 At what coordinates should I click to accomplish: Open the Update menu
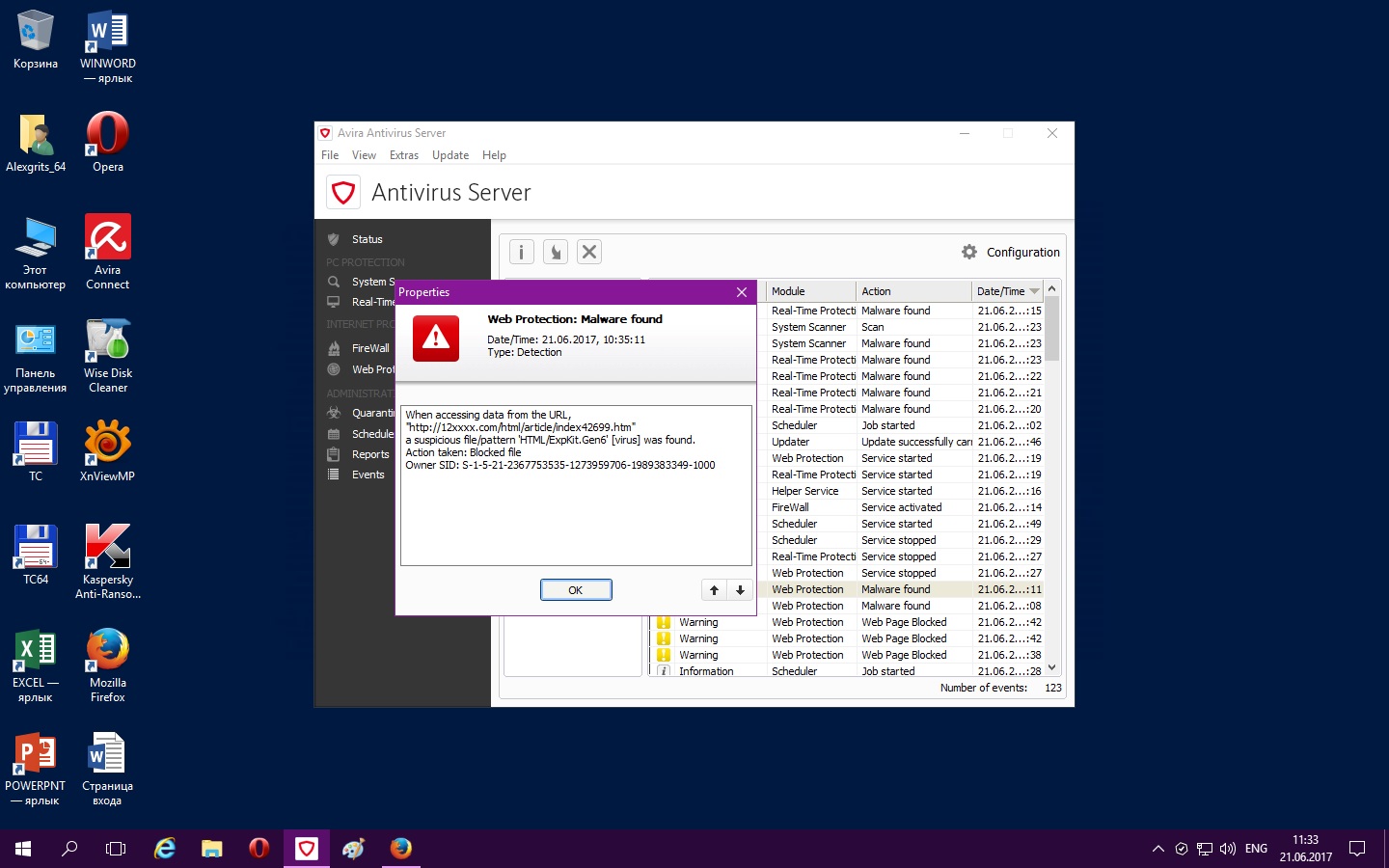pyautogui.click(x=449, y=155)
